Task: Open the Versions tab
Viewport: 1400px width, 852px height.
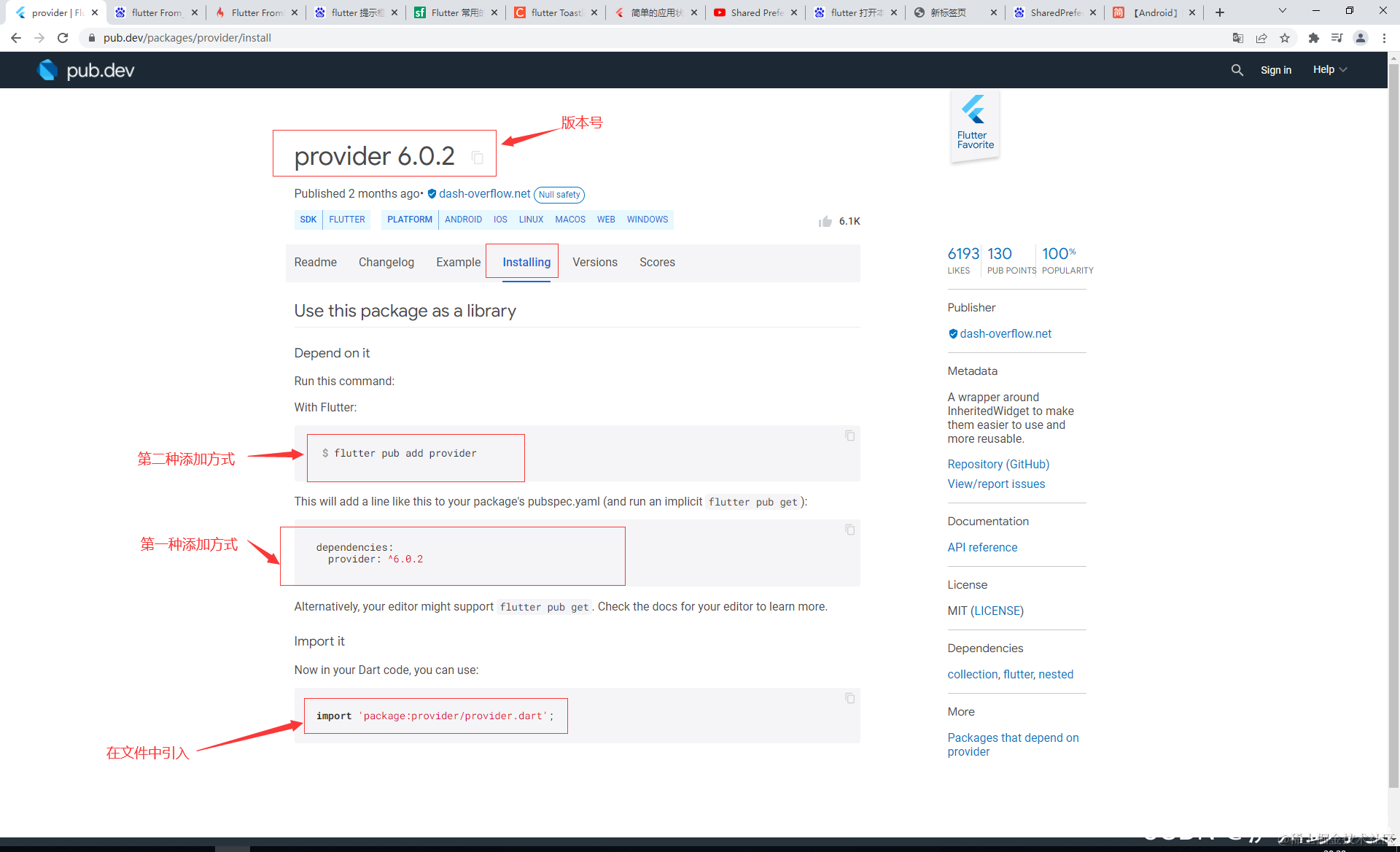Action: (594, 262)
